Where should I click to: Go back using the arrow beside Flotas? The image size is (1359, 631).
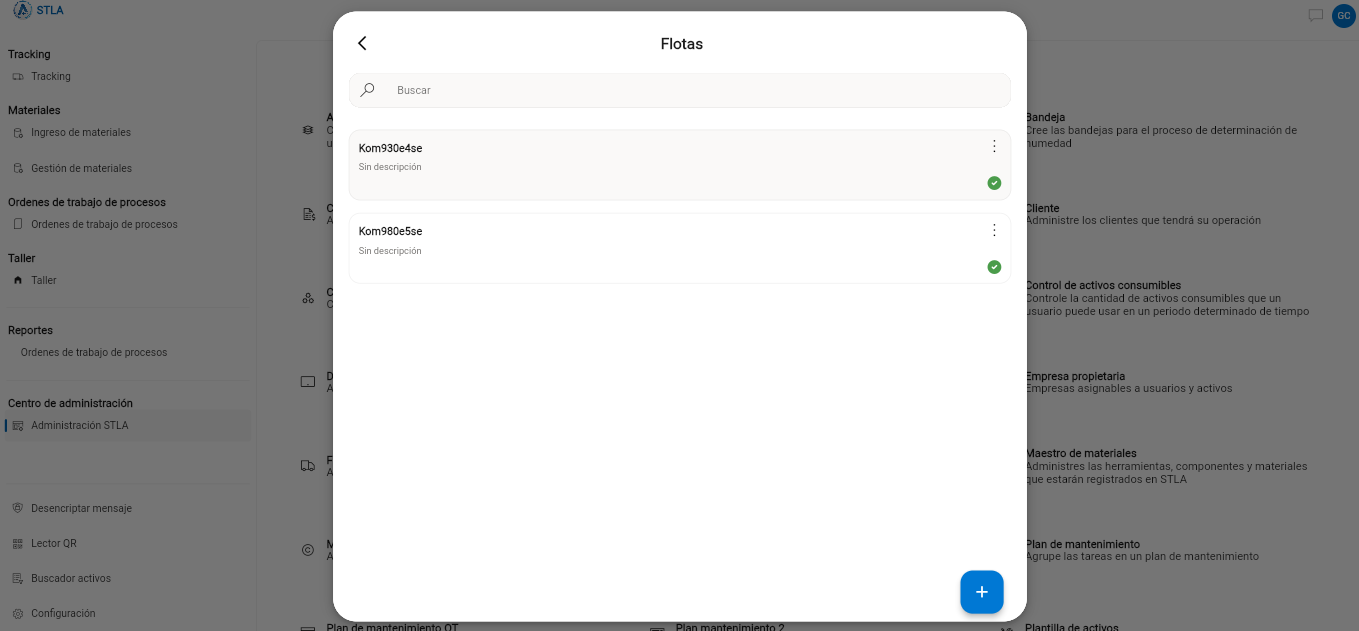click(x=362, y=43)
